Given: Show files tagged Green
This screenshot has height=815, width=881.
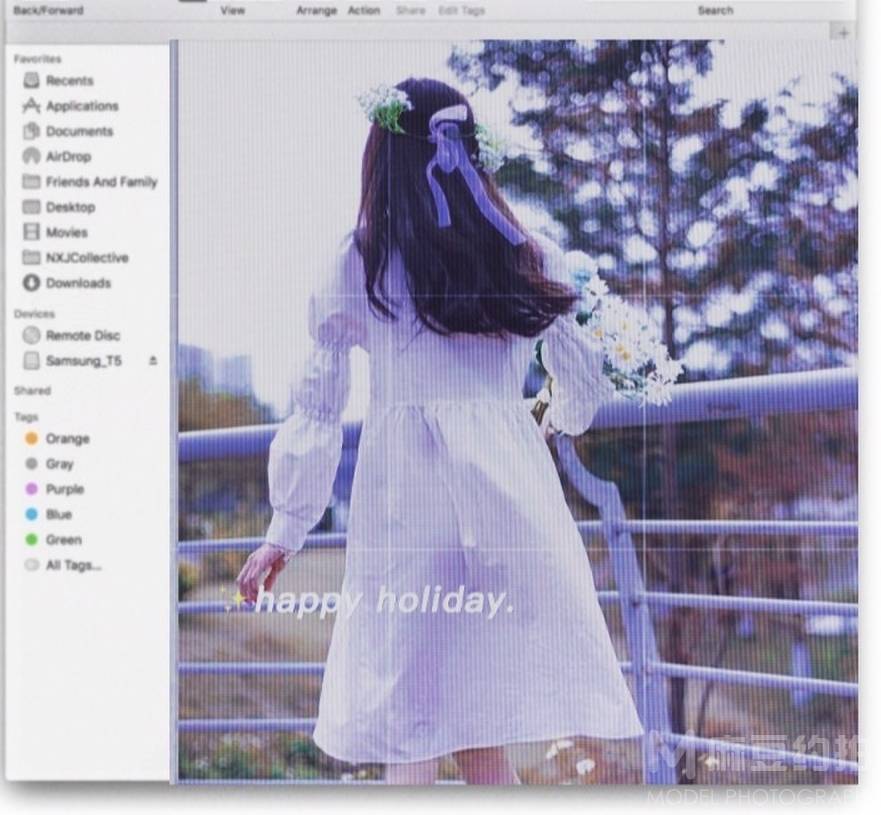Looking at the screenshot, I should pyautogui.click(x=63, y=540).
